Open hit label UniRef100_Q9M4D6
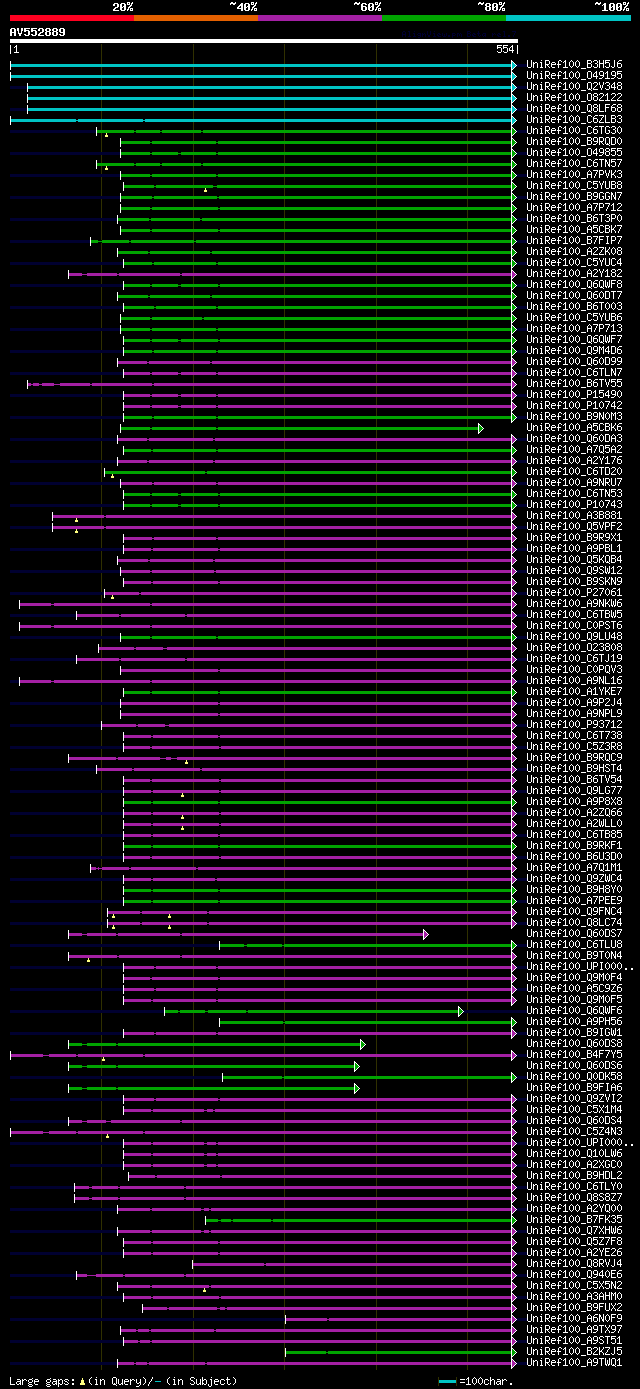 point(574,351)
